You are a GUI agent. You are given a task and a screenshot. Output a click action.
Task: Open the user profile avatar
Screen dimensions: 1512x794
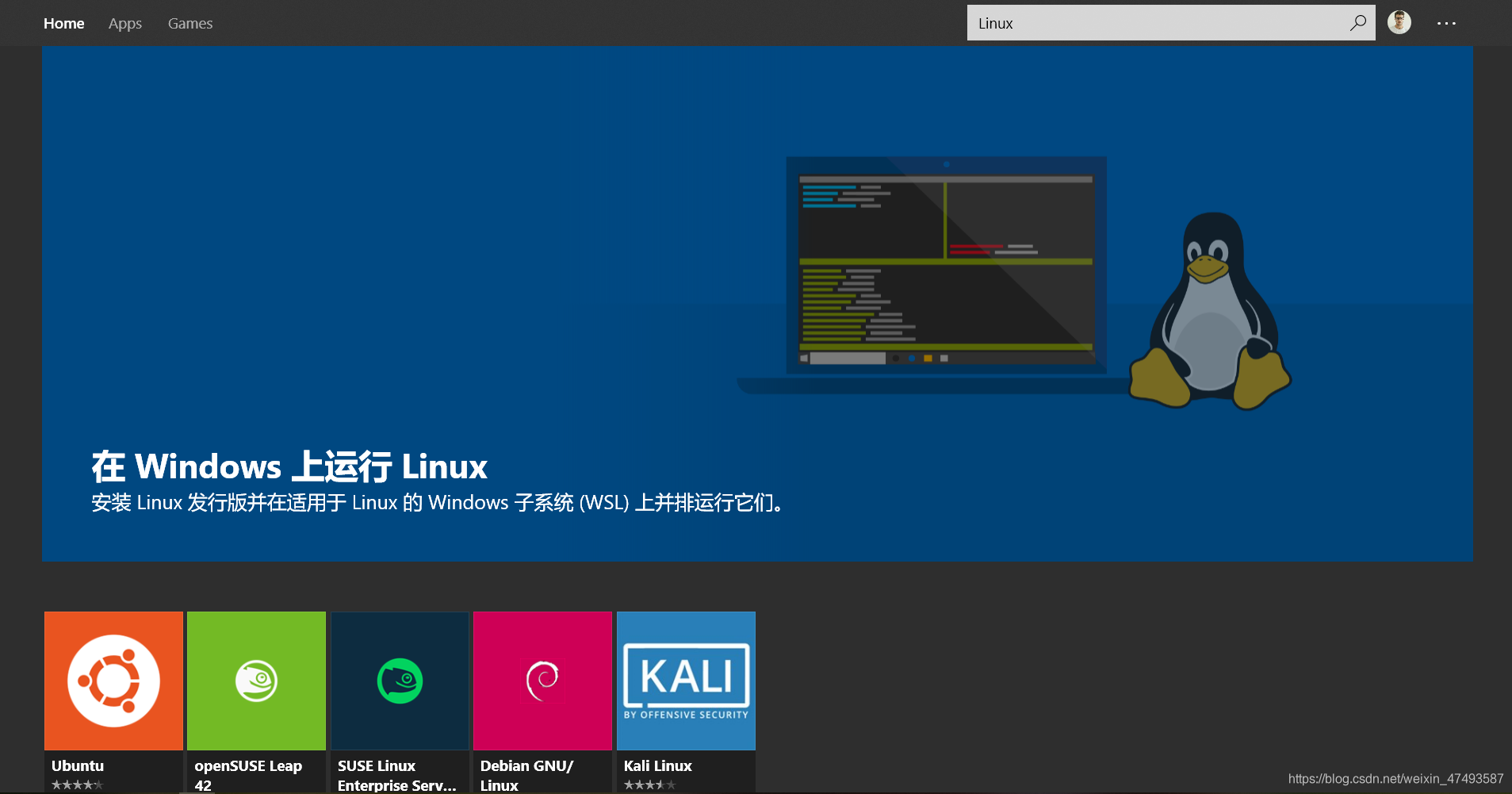point(1399,22)
